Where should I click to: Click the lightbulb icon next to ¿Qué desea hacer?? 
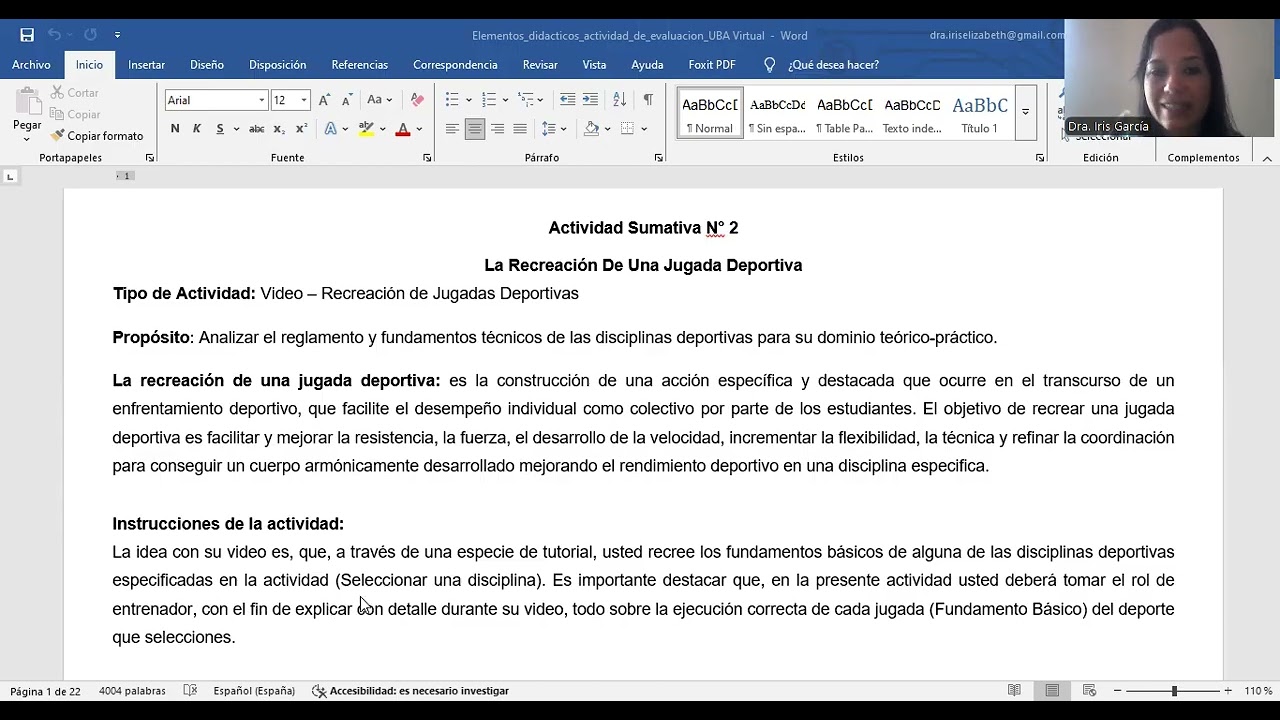click(x=769, y=64)
